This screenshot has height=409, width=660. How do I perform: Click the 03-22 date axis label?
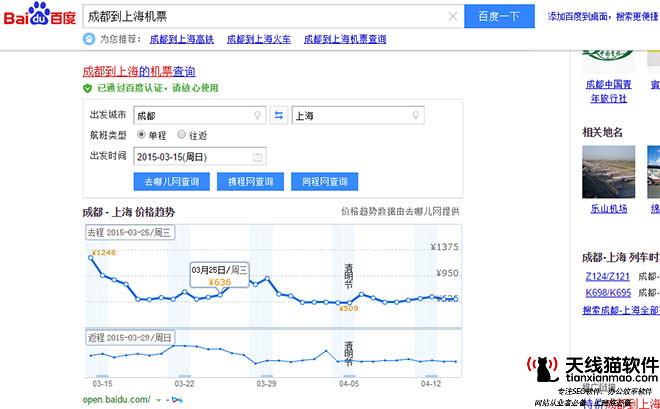pyautogui.click(x=184, y=384)
